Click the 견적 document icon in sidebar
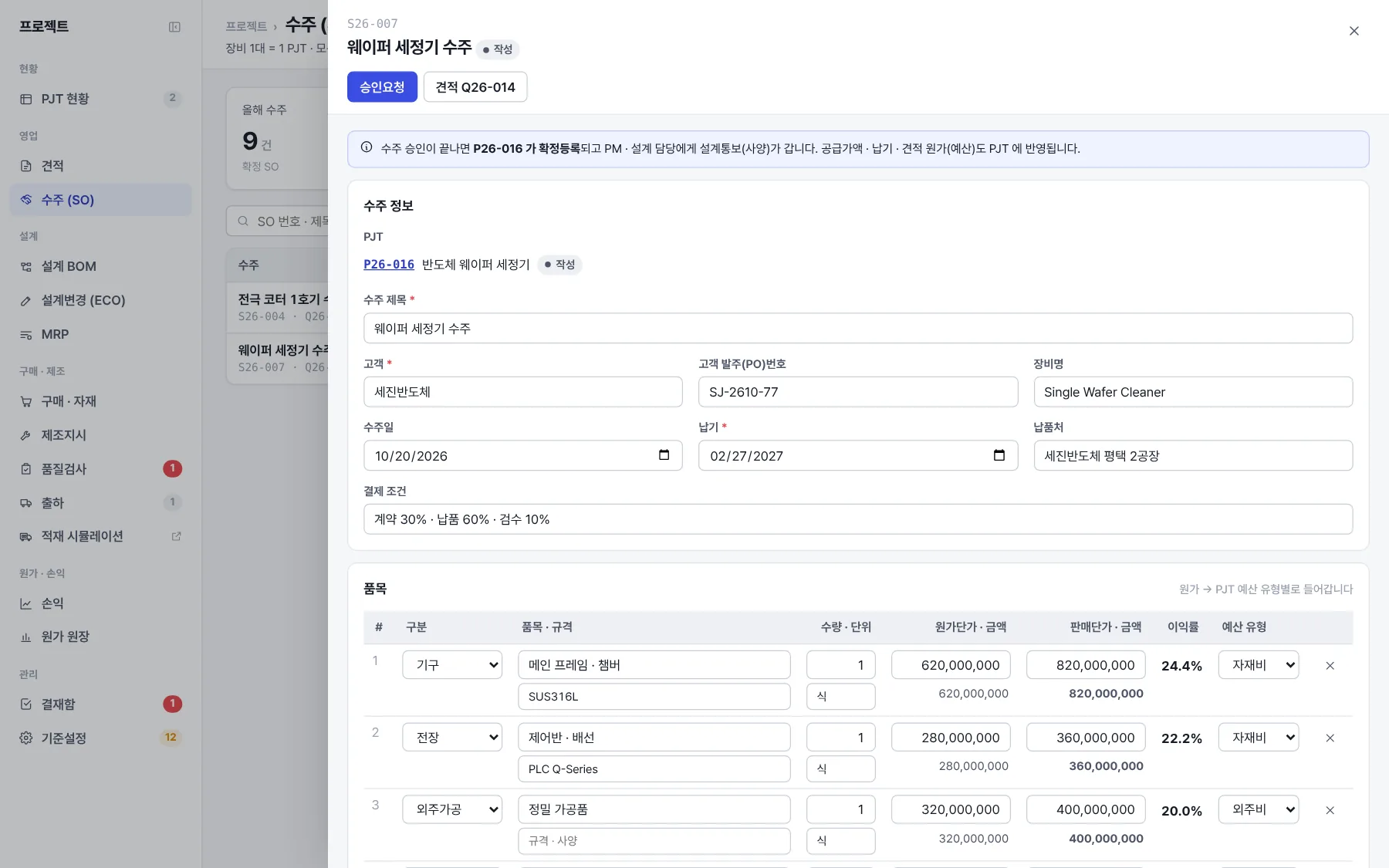Screen dimensions: 1389x868 (26, 166)
